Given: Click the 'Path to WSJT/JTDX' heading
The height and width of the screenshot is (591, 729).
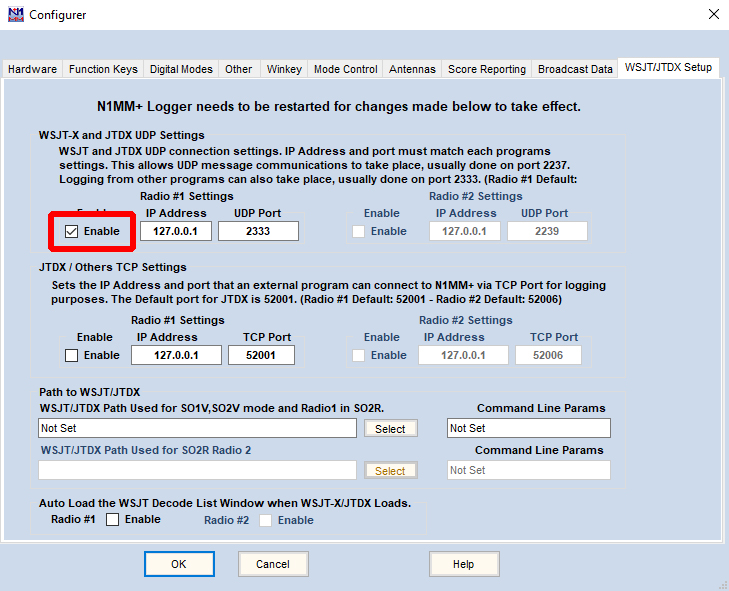Looking at the screenshot, I should pos(89,392).
